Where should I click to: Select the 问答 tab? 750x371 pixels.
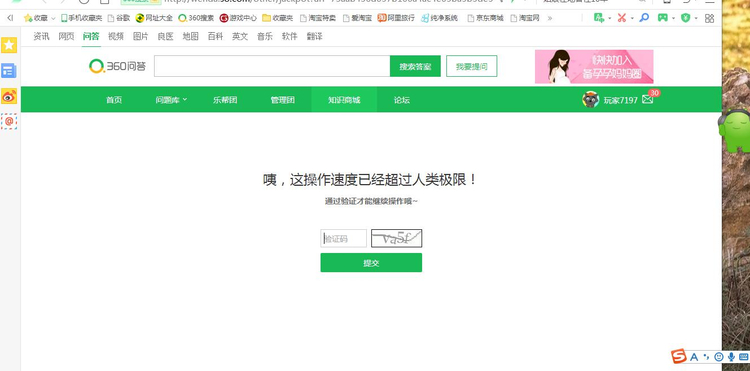coord(91,36)
